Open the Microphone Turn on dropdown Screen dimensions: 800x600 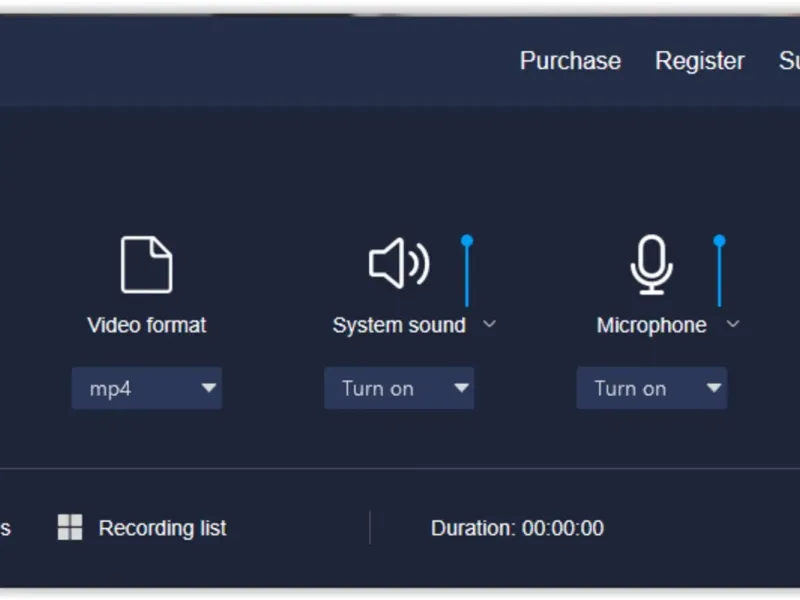651,389
